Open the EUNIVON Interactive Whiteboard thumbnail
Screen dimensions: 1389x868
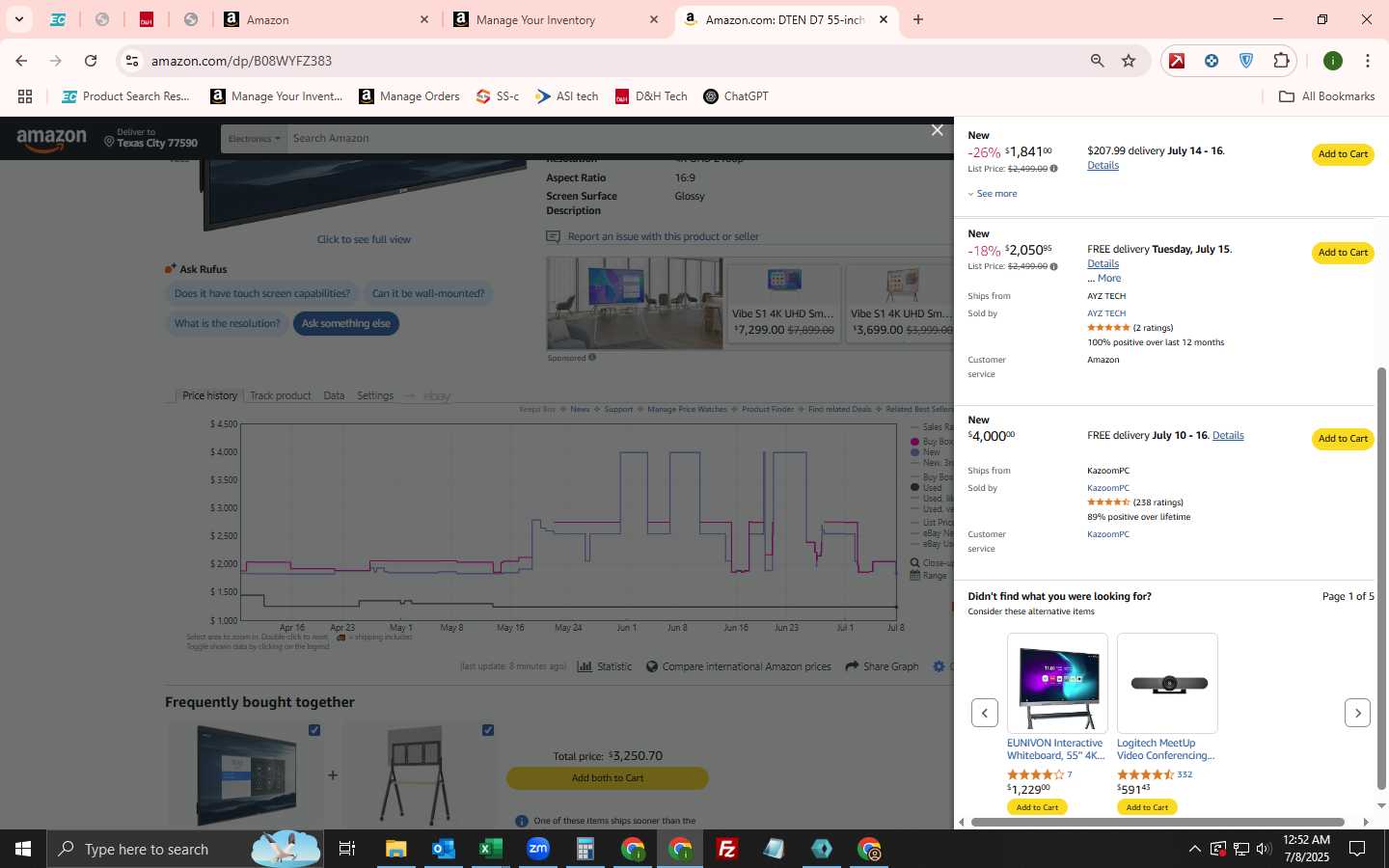click(x=1057, y=683)
